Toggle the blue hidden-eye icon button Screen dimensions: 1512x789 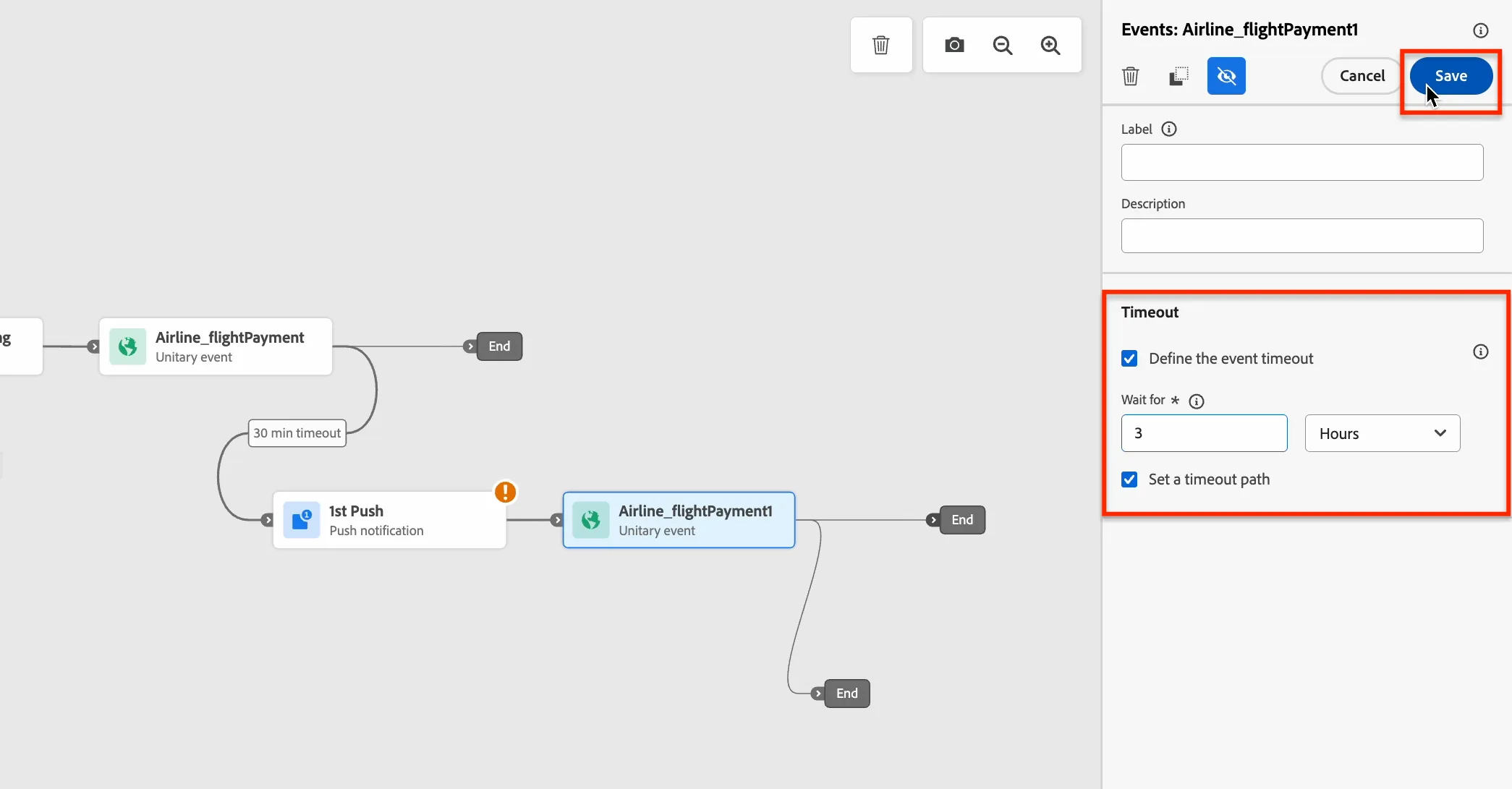click(x=1226, y=76)
